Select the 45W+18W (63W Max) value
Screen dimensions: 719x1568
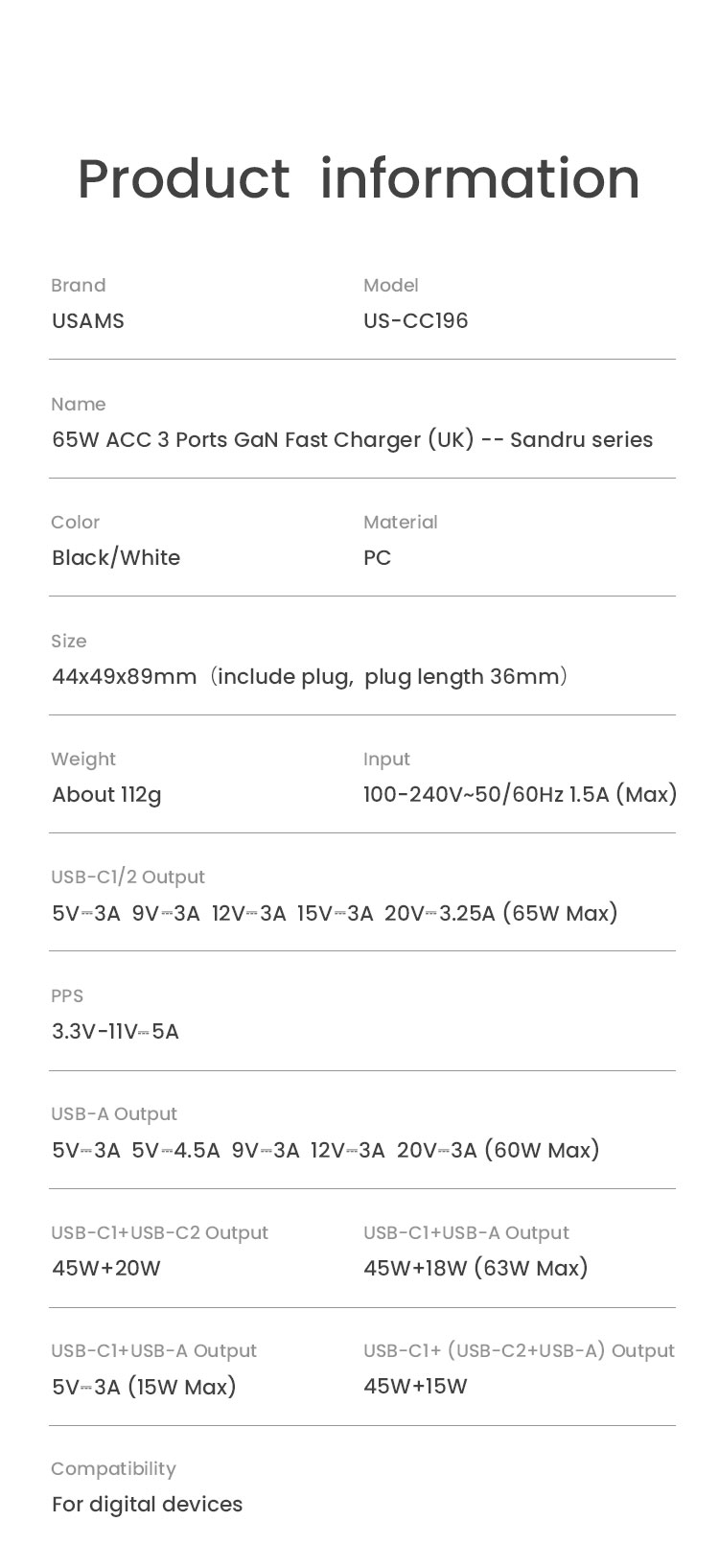(x=475, y=1269)
